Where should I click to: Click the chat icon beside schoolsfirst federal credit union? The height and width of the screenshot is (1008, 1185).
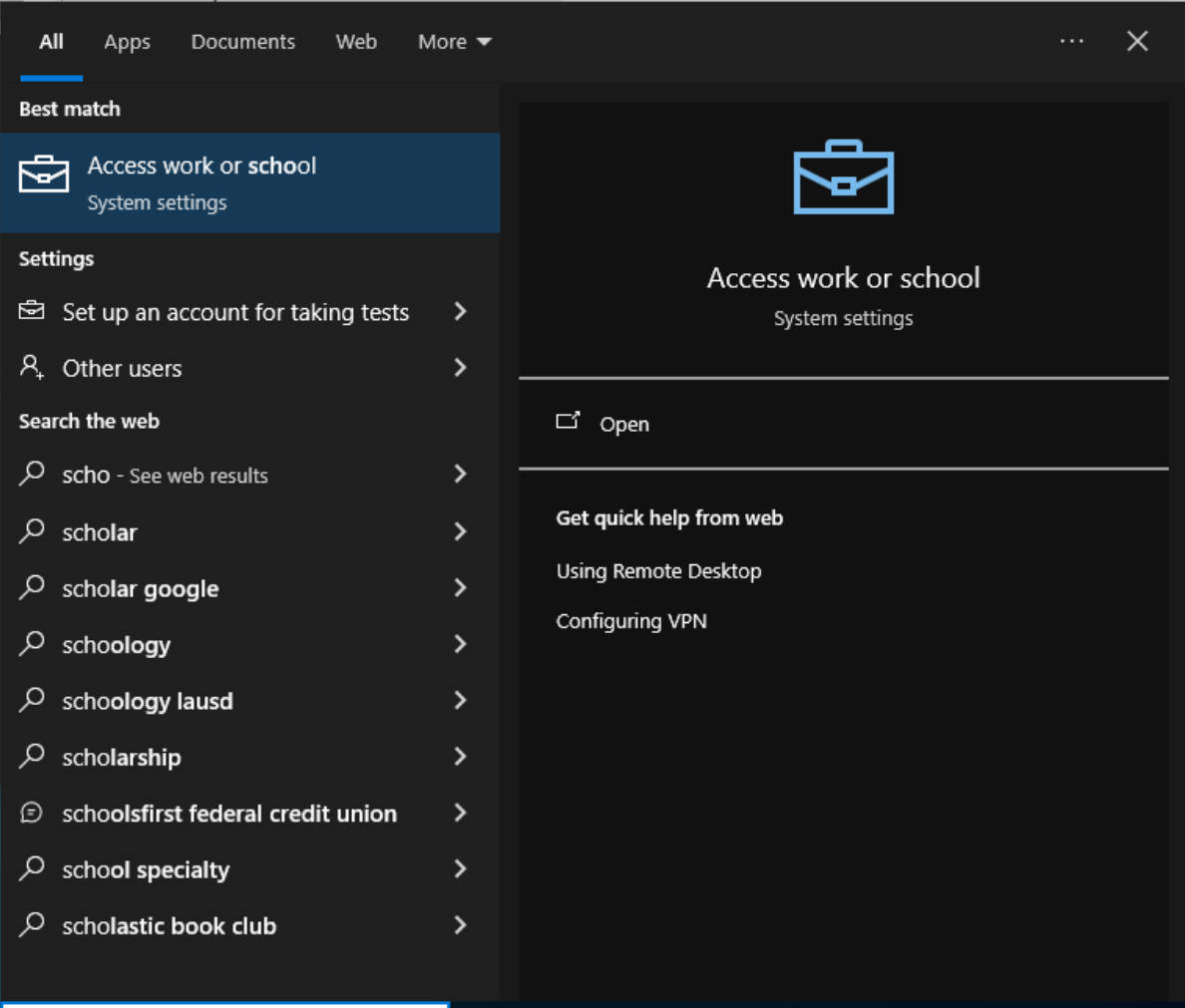(32, 813)
